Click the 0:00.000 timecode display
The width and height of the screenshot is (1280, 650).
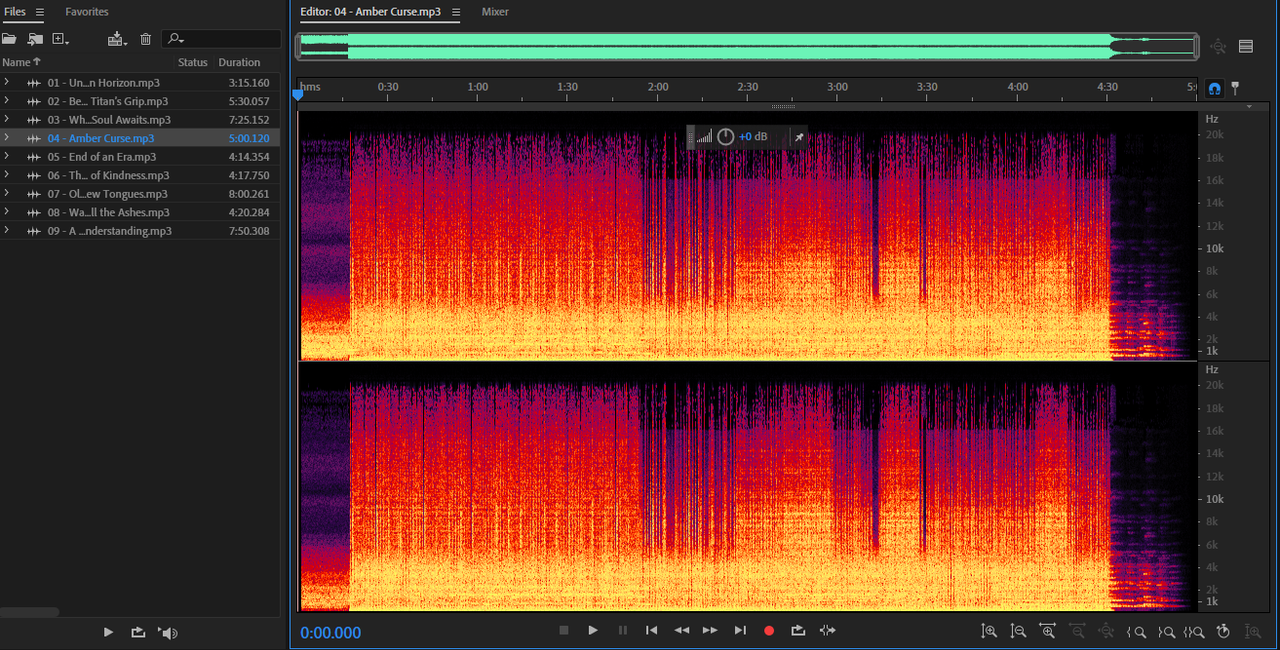pyautogui.click(x=331, y=633)
